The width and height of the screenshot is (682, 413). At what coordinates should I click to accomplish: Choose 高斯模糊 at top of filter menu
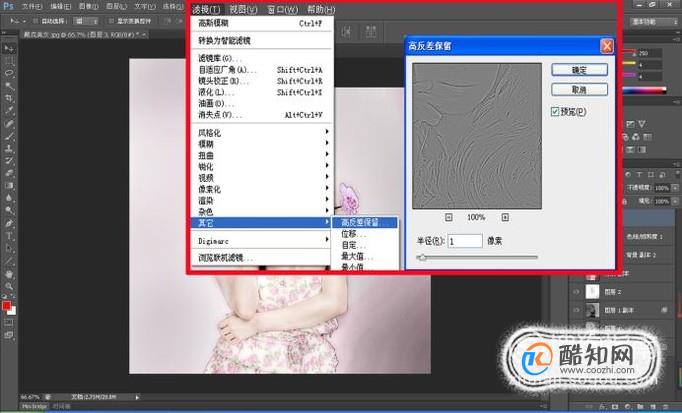(x=261, y=23)
